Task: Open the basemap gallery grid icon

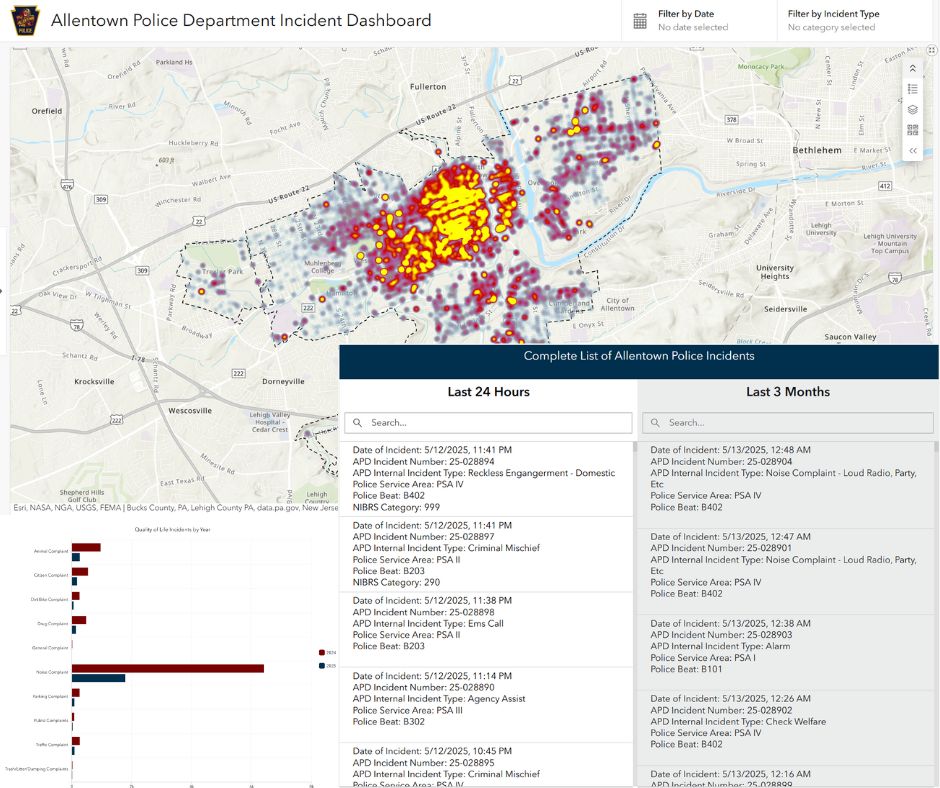Action: [912, 130]
